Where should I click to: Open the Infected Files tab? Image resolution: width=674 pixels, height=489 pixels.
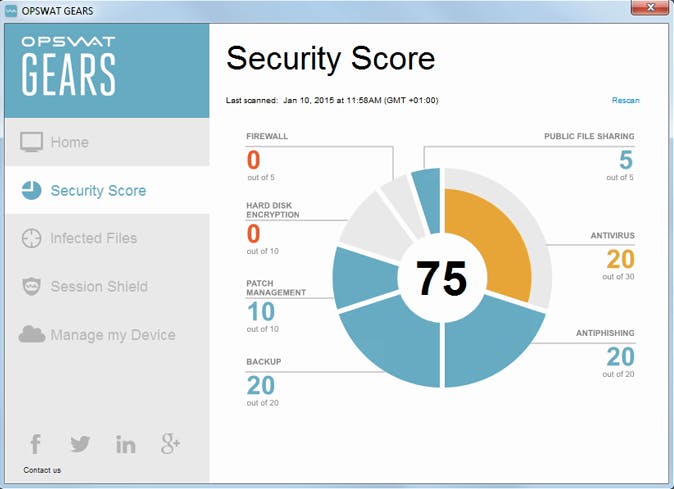(107, 238)
